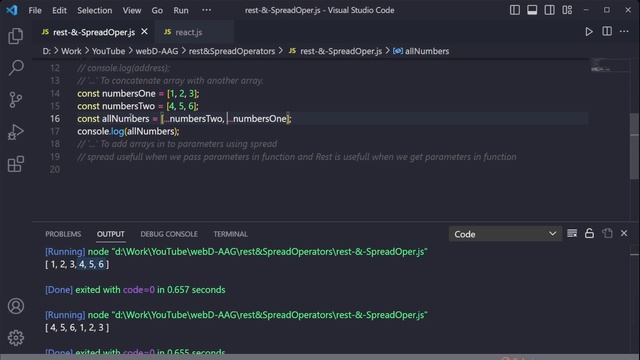Viewport: 640px width, 360px height.
Task: Toggle primary side bar layout icon
Action: 515,10
